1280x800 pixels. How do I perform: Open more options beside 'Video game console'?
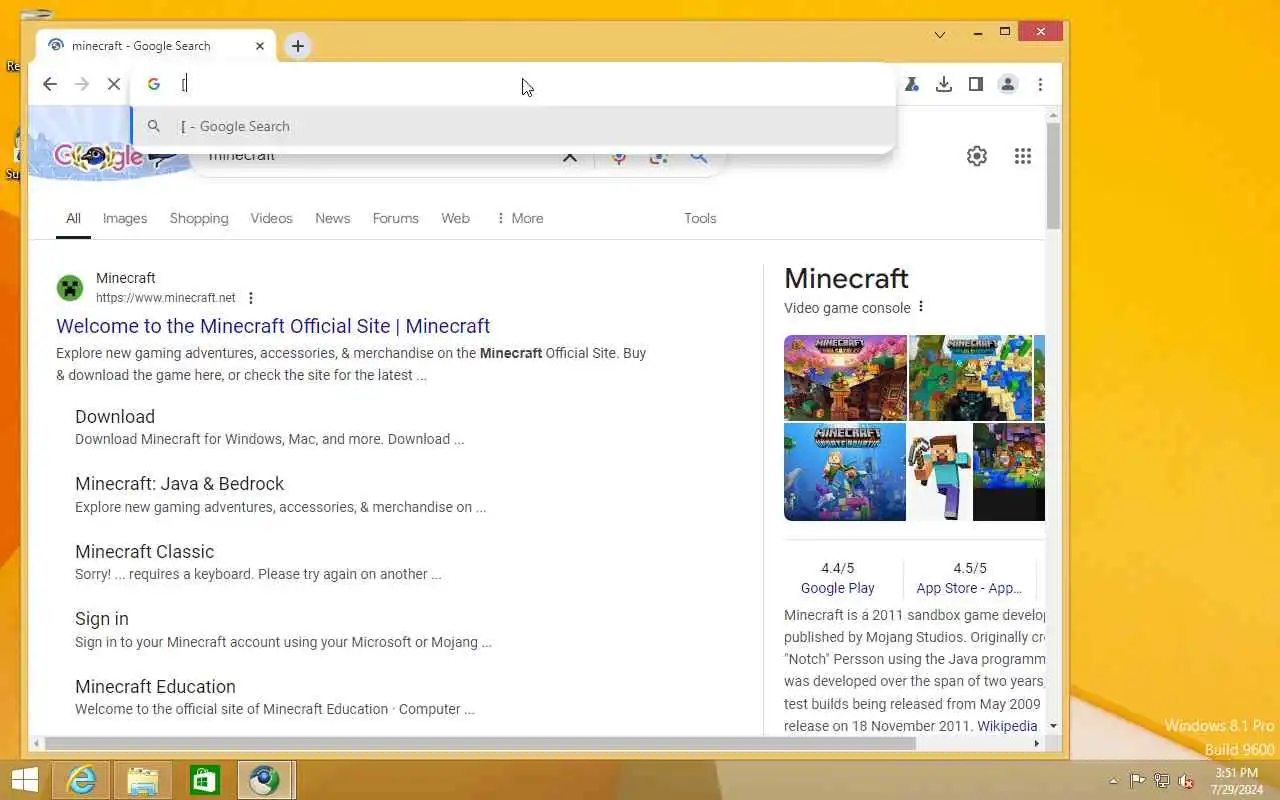point(921,307)
